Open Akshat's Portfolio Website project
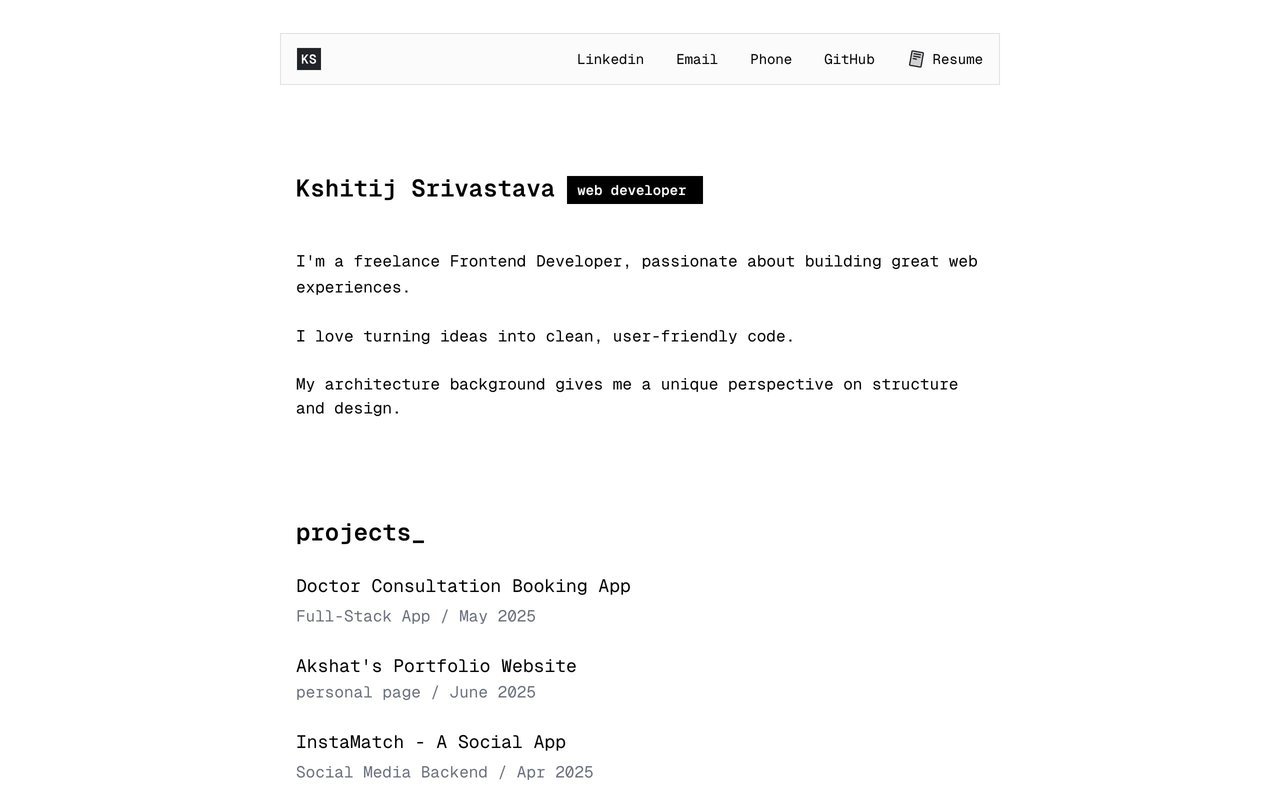This screenshot has width=1280, height=800. (x=436, y=666)
